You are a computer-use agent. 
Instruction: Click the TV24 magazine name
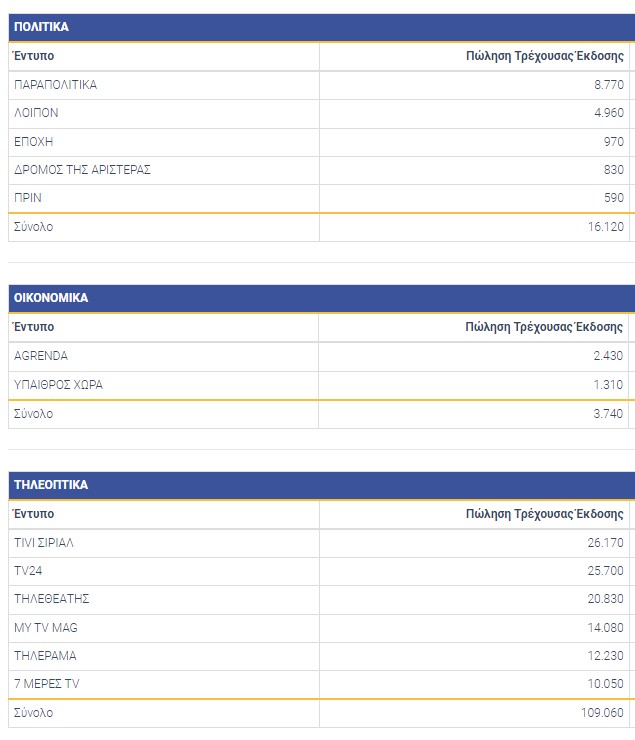point(30,571)
